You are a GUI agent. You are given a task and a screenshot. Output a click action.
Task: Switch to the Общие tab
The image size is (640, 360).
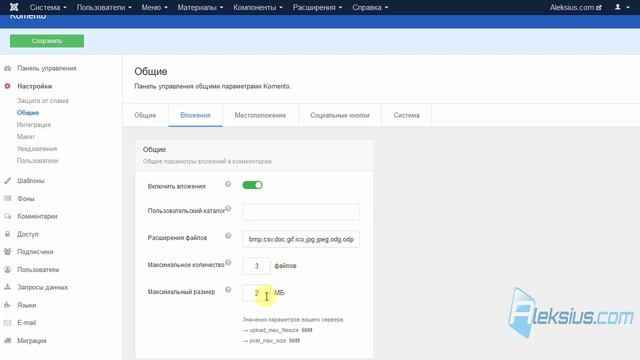pyautogui.click(x=145, y=115)
